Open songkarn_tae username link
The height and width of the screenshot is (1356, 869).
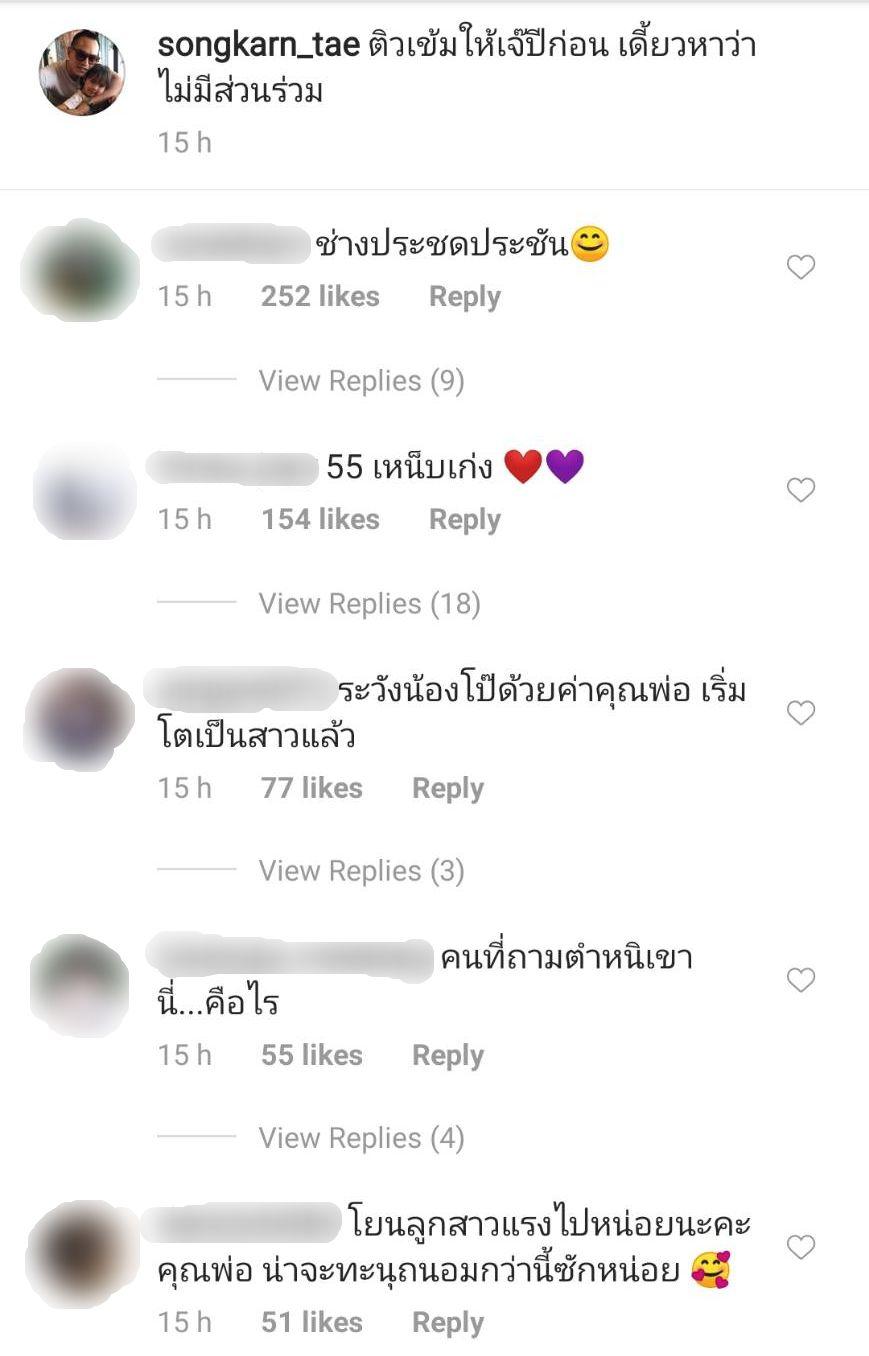point(259,47)
